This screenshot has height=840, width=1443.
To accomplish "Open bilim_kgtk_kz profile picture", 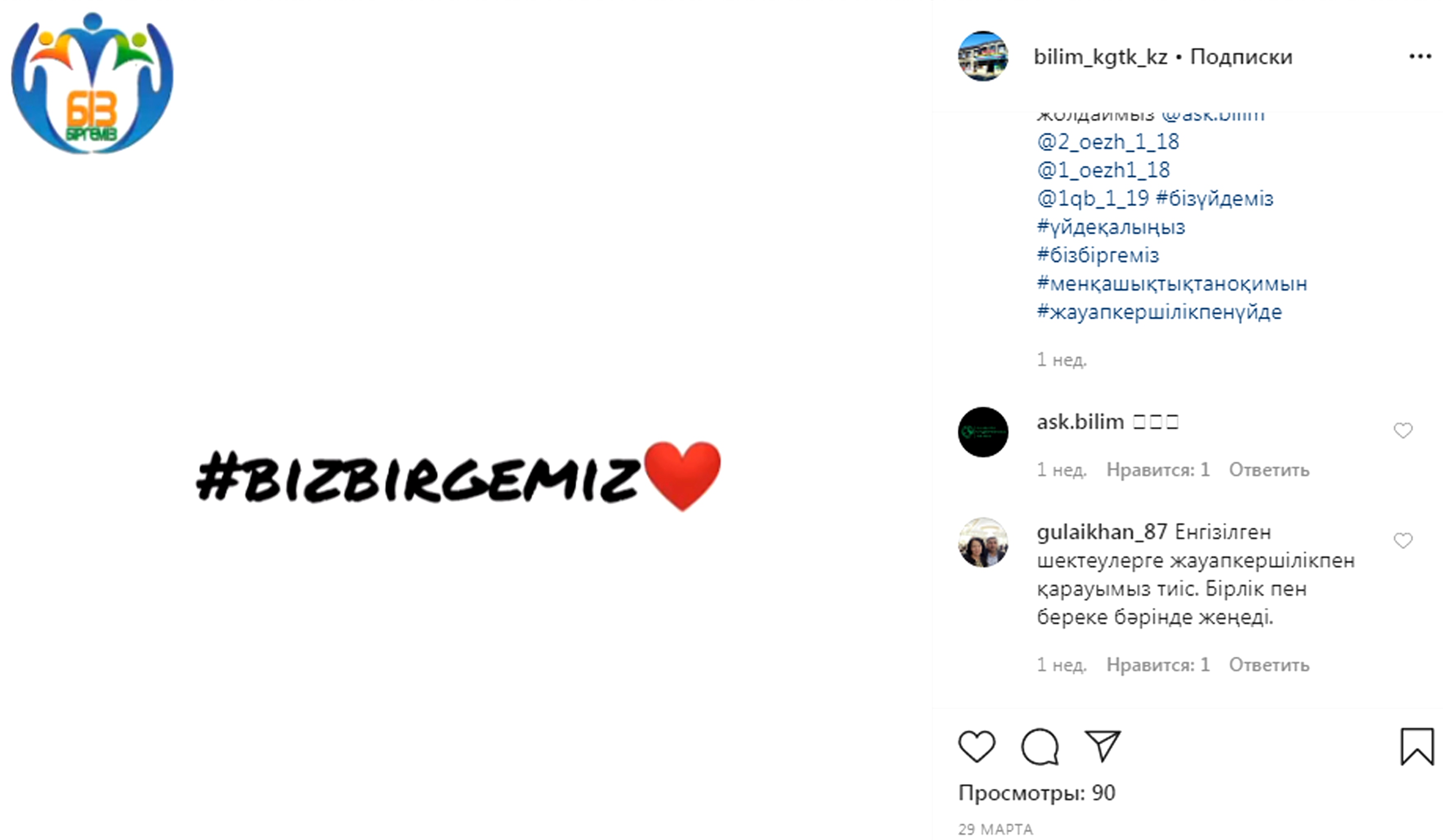I will click(983, 56).
